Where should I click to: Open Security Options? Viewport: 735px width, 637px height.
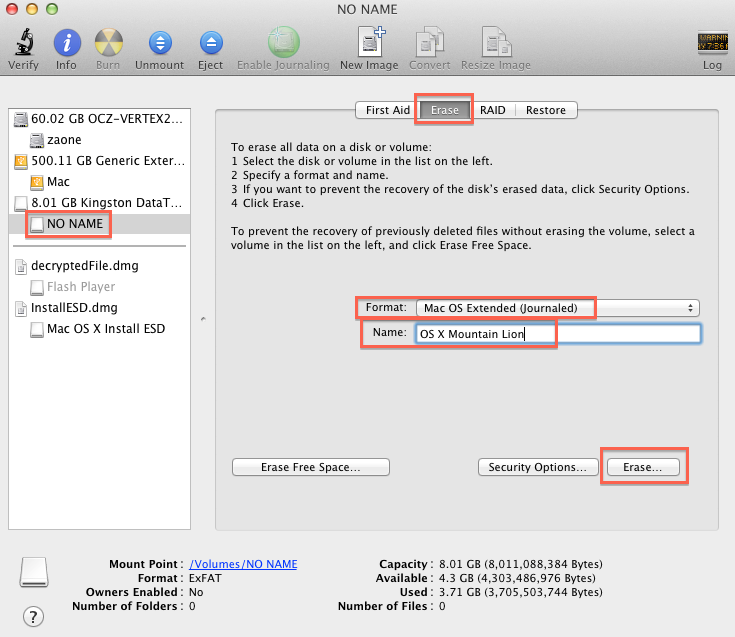[538, 467]
